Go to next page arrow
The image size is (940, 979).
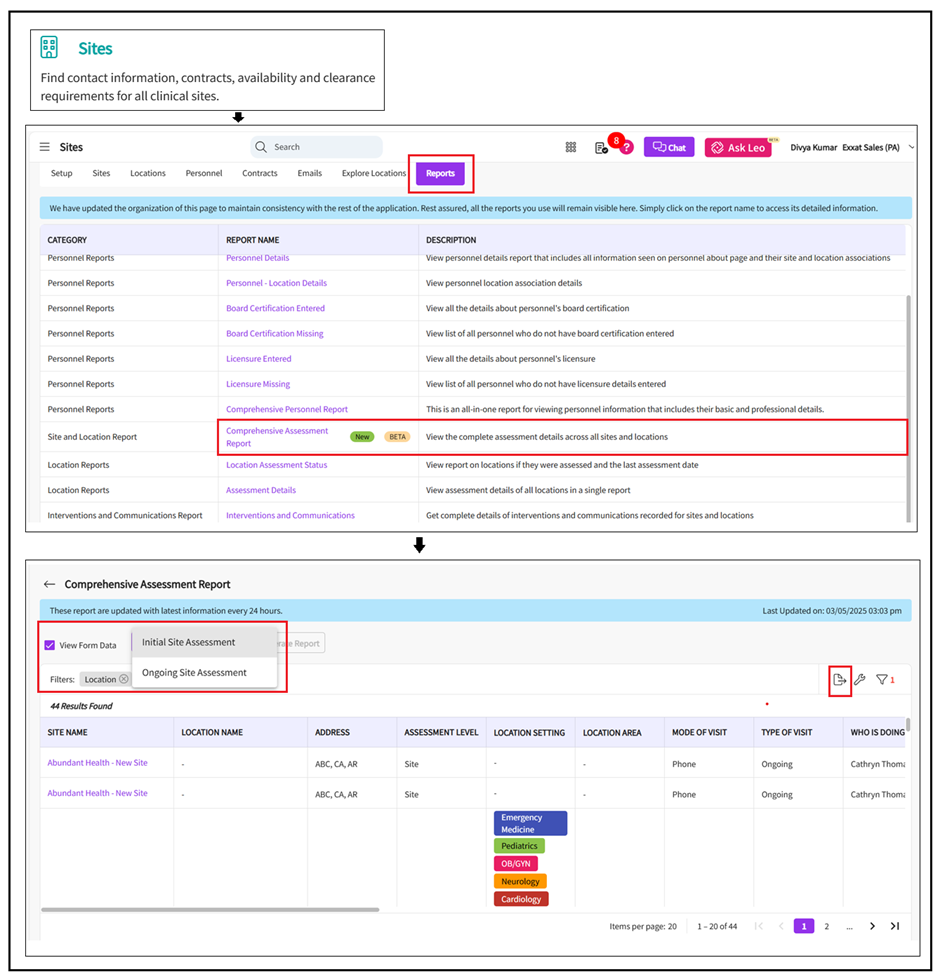872,926
